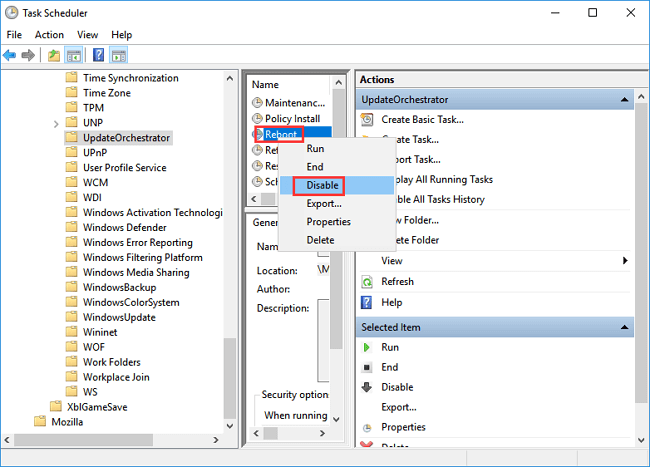Click the Mozilla folder icon
Viewport: 650px width, 467px height.
coord(40,421)
